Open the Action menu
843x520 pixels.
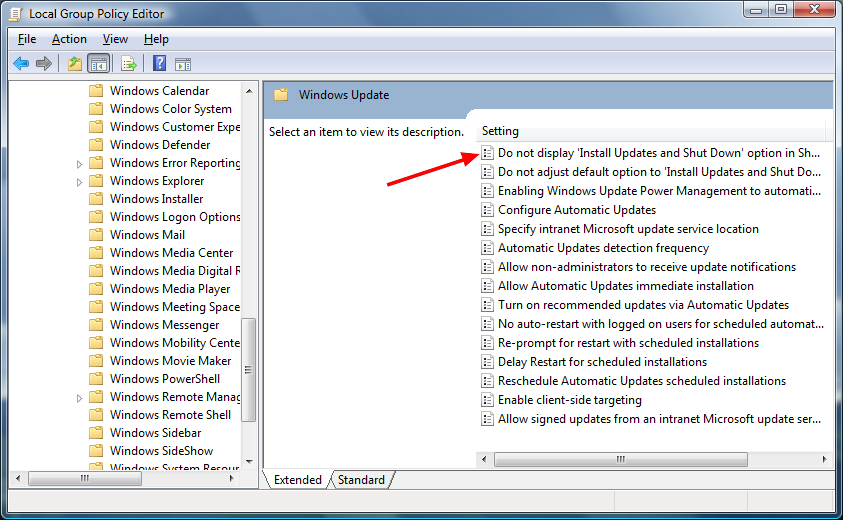click(69, 39)
